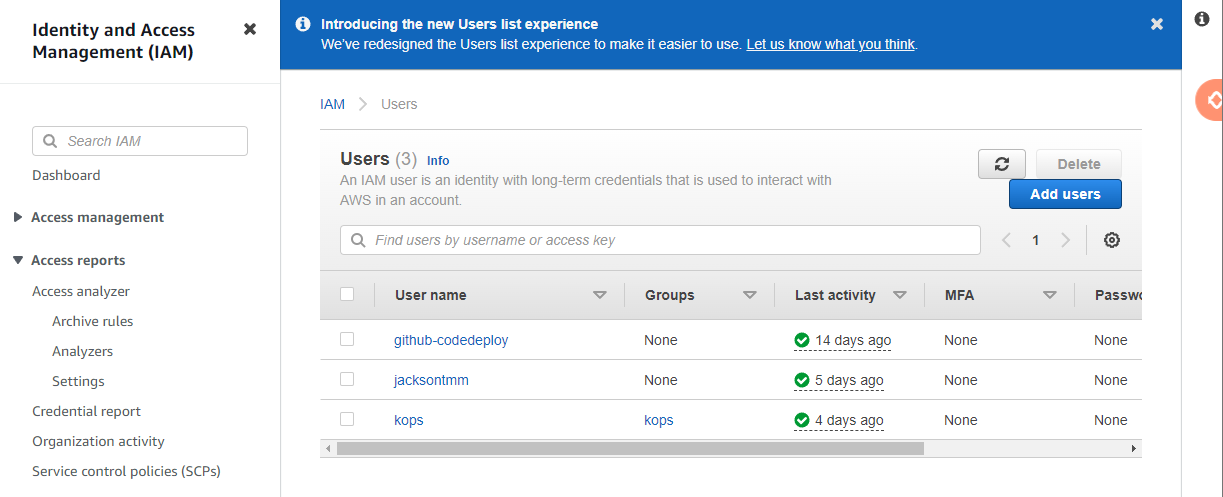
Task: Open the info panel icon at top right
Action: click(x=1203, y=19)
